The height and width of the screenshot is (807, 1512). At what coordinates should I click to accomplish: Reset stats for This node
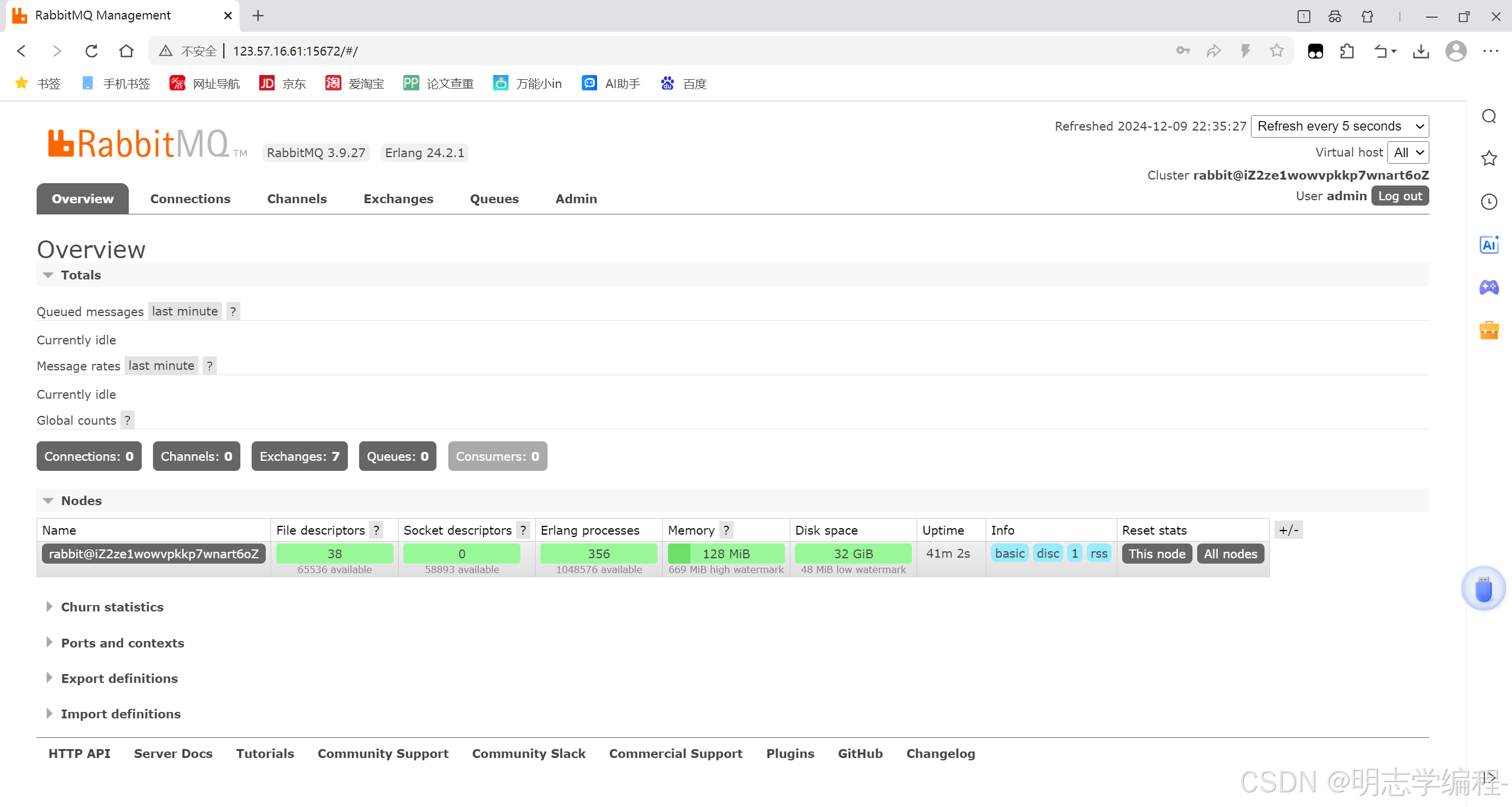(x=1157, y=554)
